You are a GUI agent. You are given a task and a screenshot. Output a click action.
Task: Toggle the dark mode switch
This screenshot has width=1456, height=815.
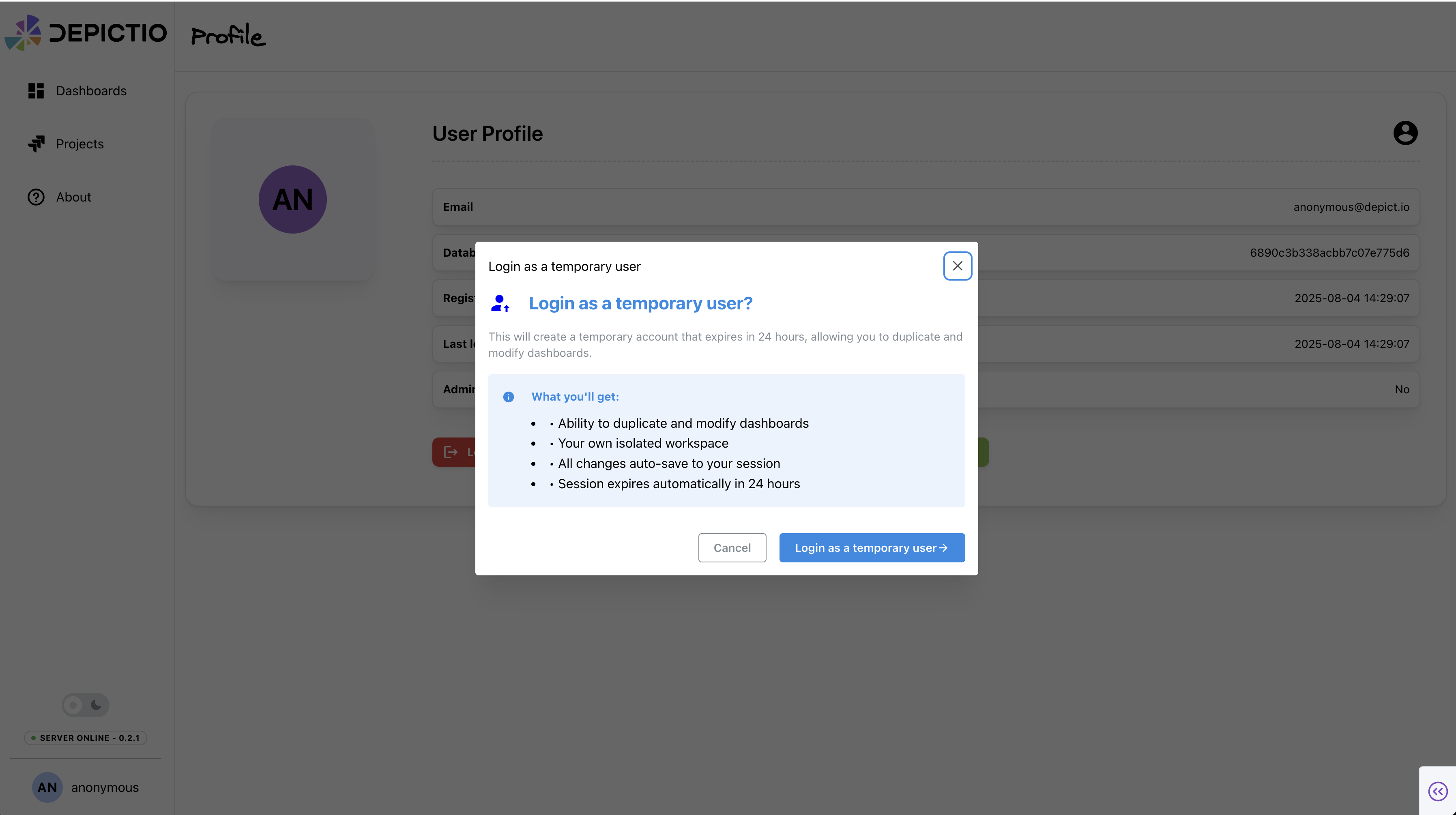[x=85, y=705]
